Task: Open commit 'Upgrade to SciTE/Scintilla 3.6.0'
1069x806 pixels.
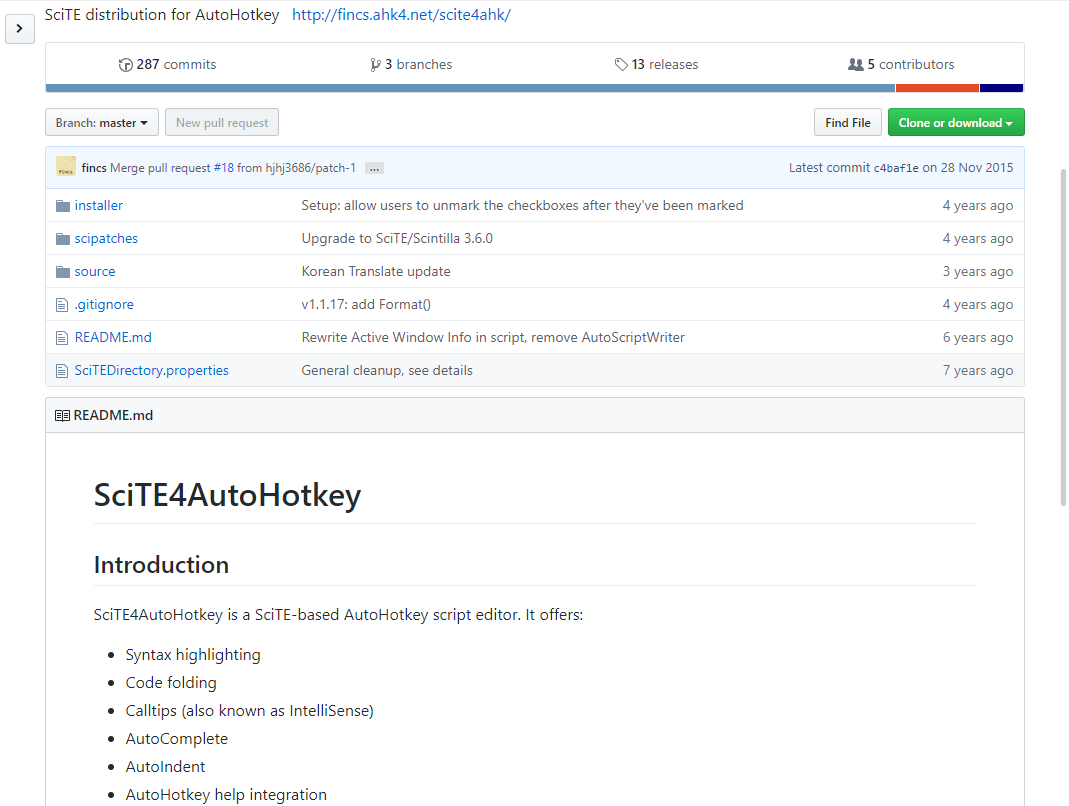Action: pos(397,238)
